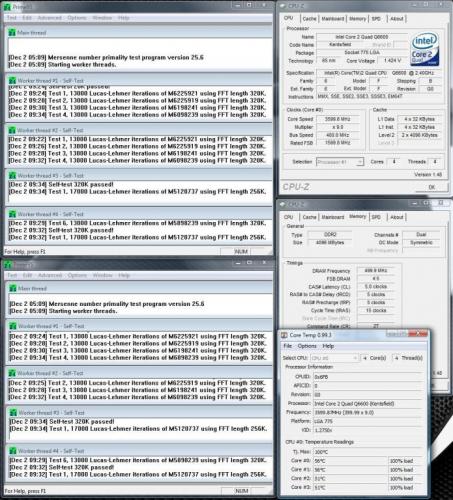The image size is (453, 500).
Task: Click the Main thread icon in lower Prime95 window
Action: pyautogui.click(x=13, y=288)
